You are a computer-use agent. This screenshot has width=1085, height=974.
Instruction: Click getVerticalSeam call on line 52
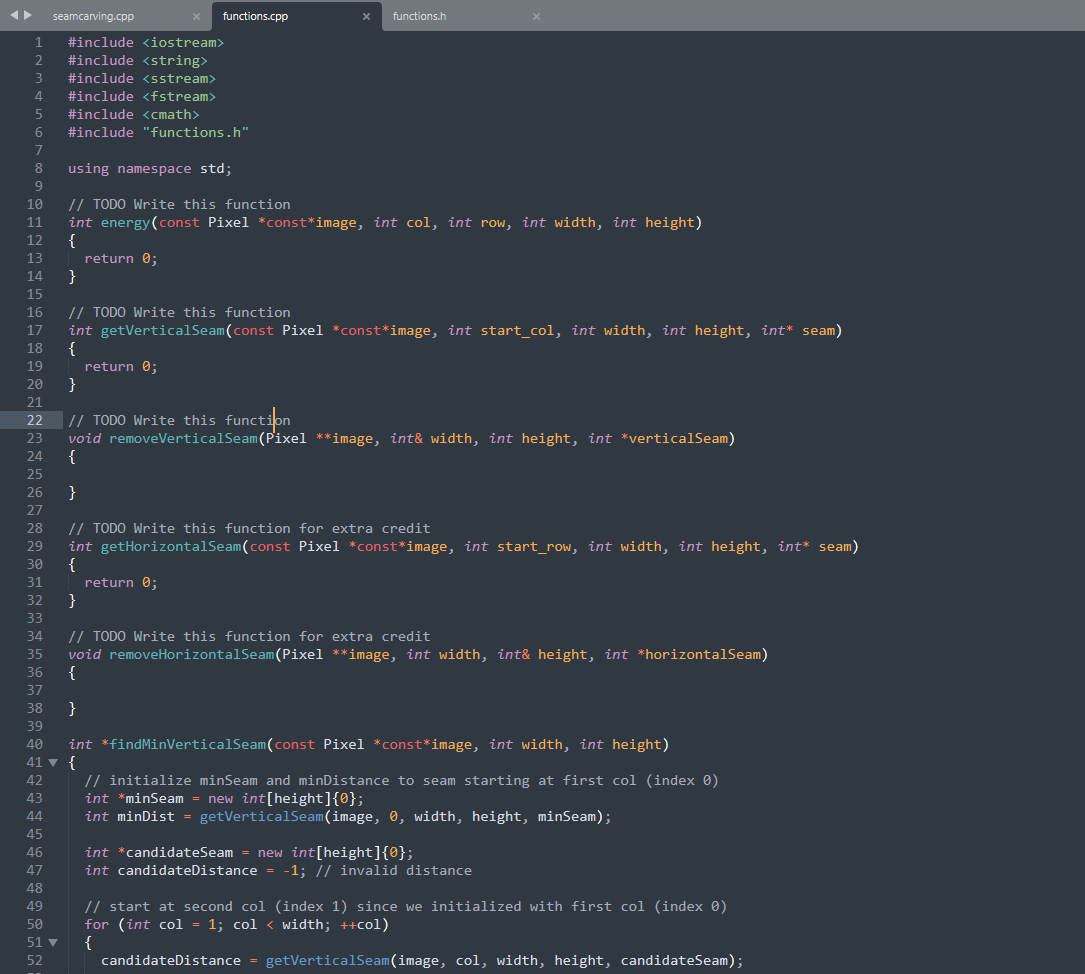pos(327,960)
